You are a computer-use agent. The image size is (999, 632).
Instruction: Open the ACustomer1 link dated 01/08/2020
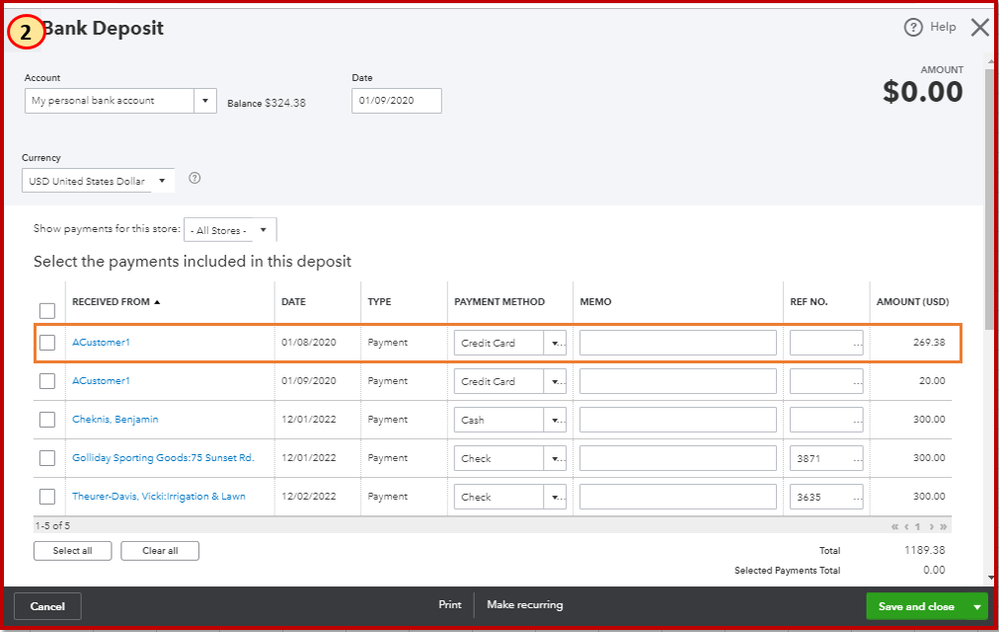click(101, 342)
